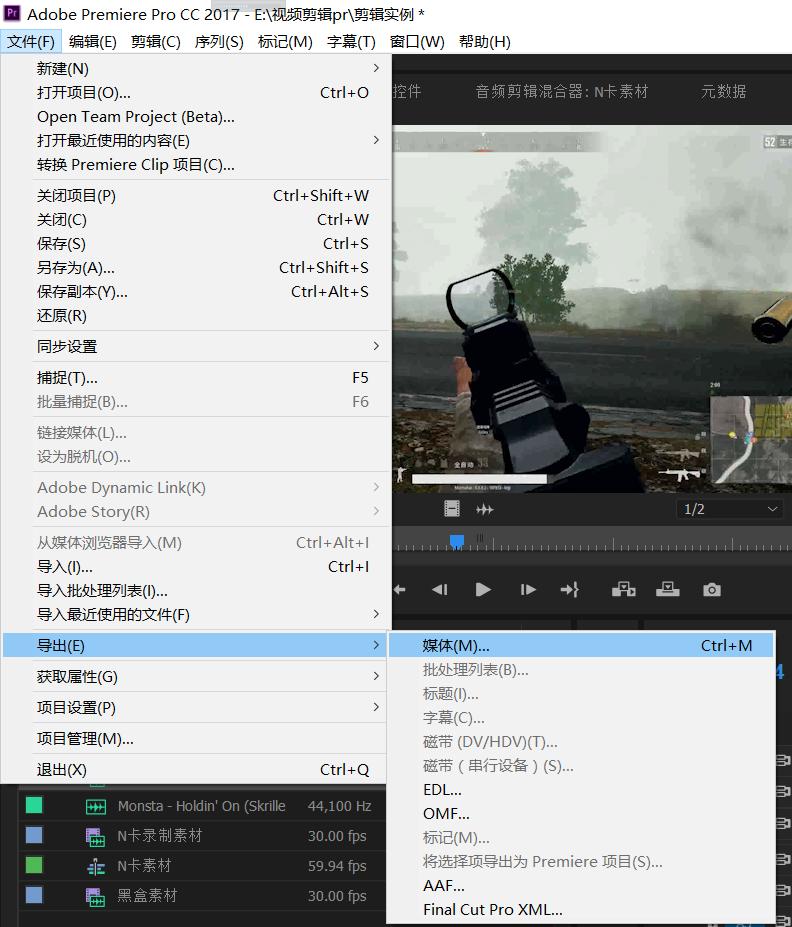
Task: Click the Drag Video Only filmstrip icon
Action: pos(452,509)
